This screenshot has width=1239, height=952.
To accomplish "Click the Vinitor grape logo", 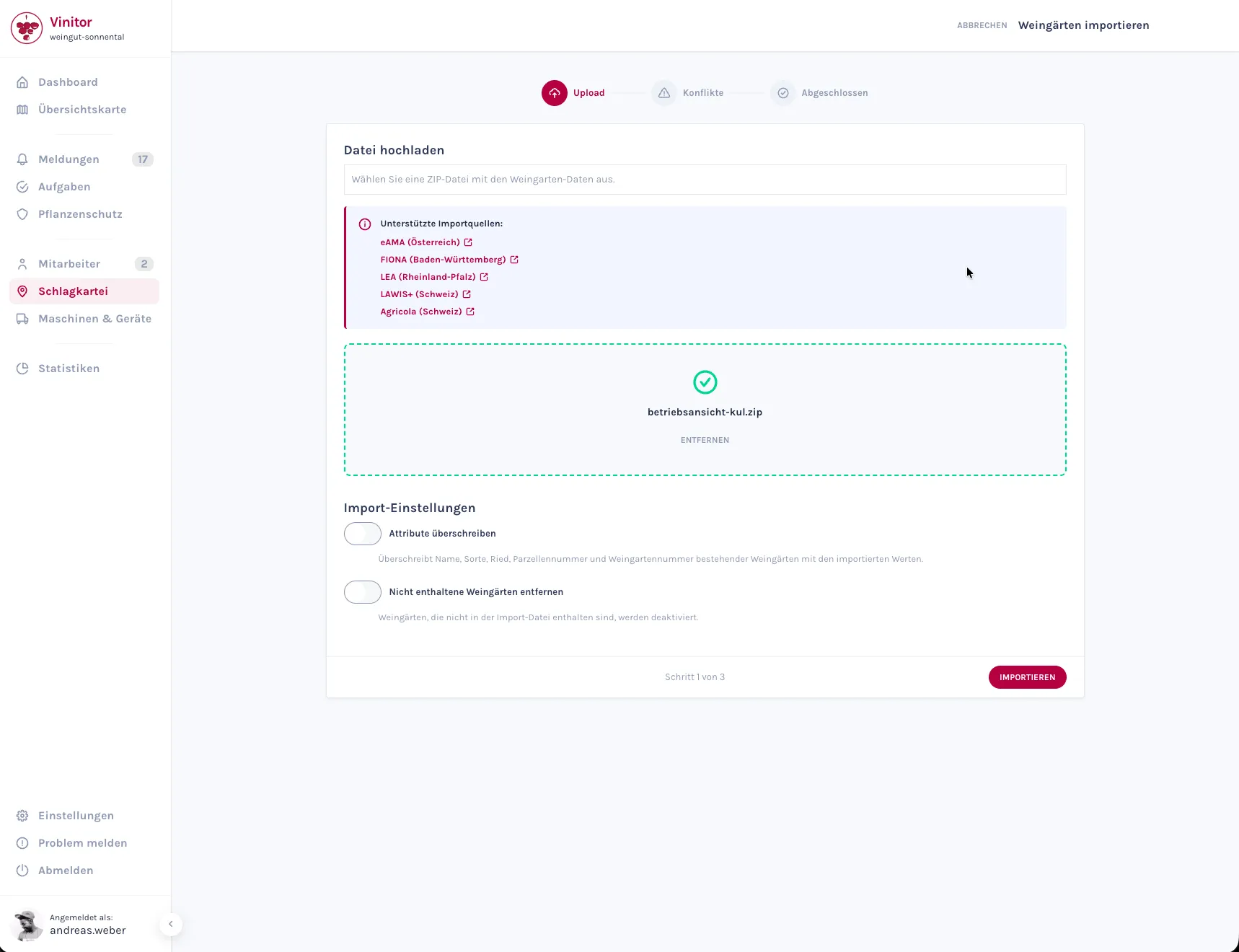I will (x=27, y=28).
